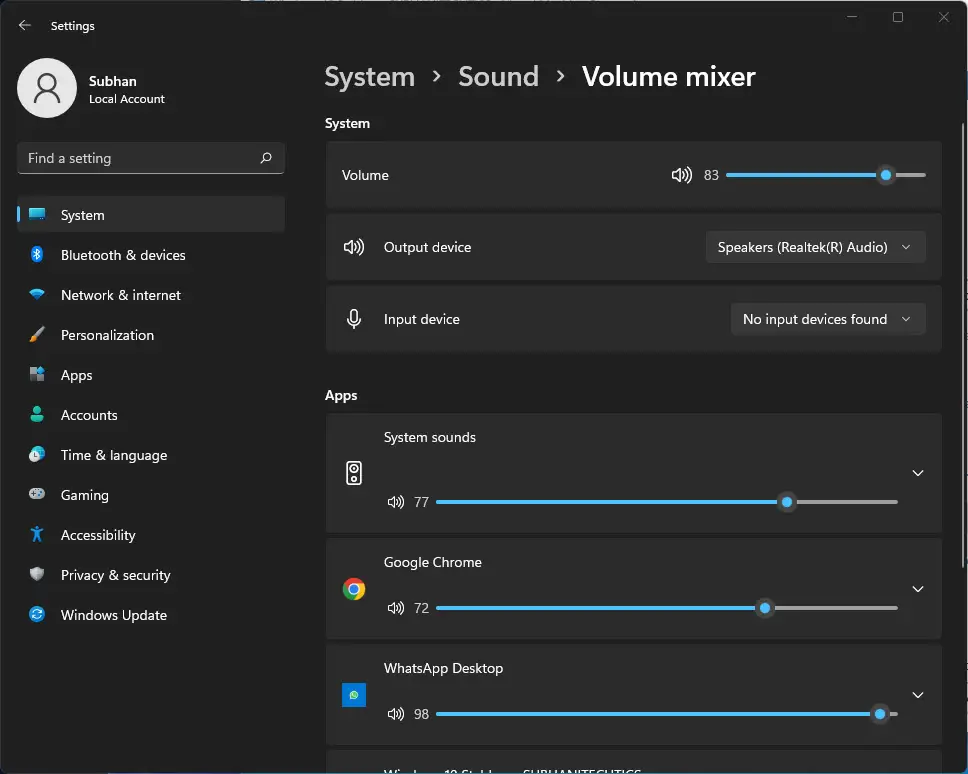
Task: Mute Google Chrome via its speaker icon
Action: pyautogui.click(x=396, y=608)
